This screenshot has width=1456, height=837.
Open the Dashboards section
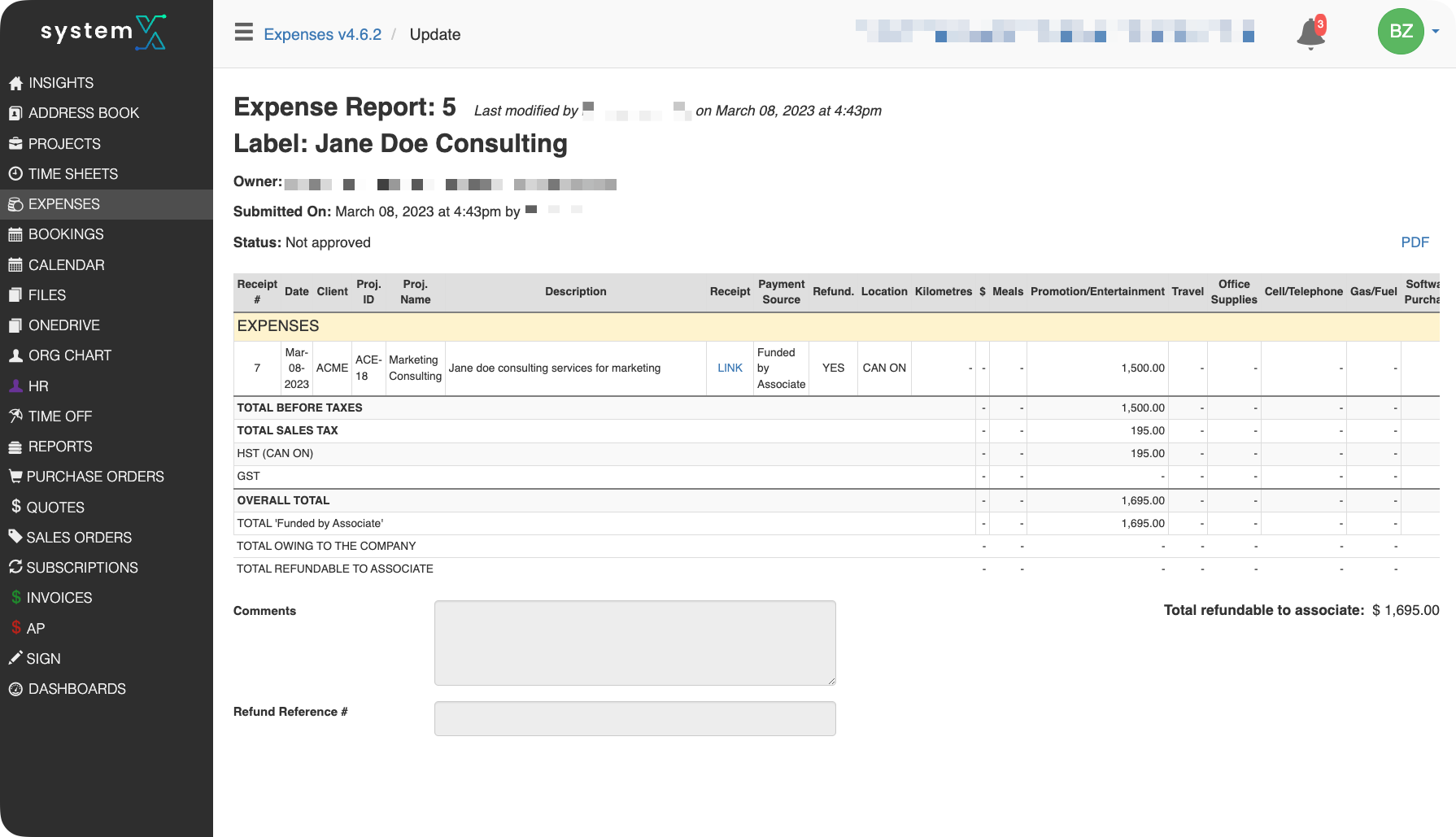pyautogui.click(x=76, y=688)
